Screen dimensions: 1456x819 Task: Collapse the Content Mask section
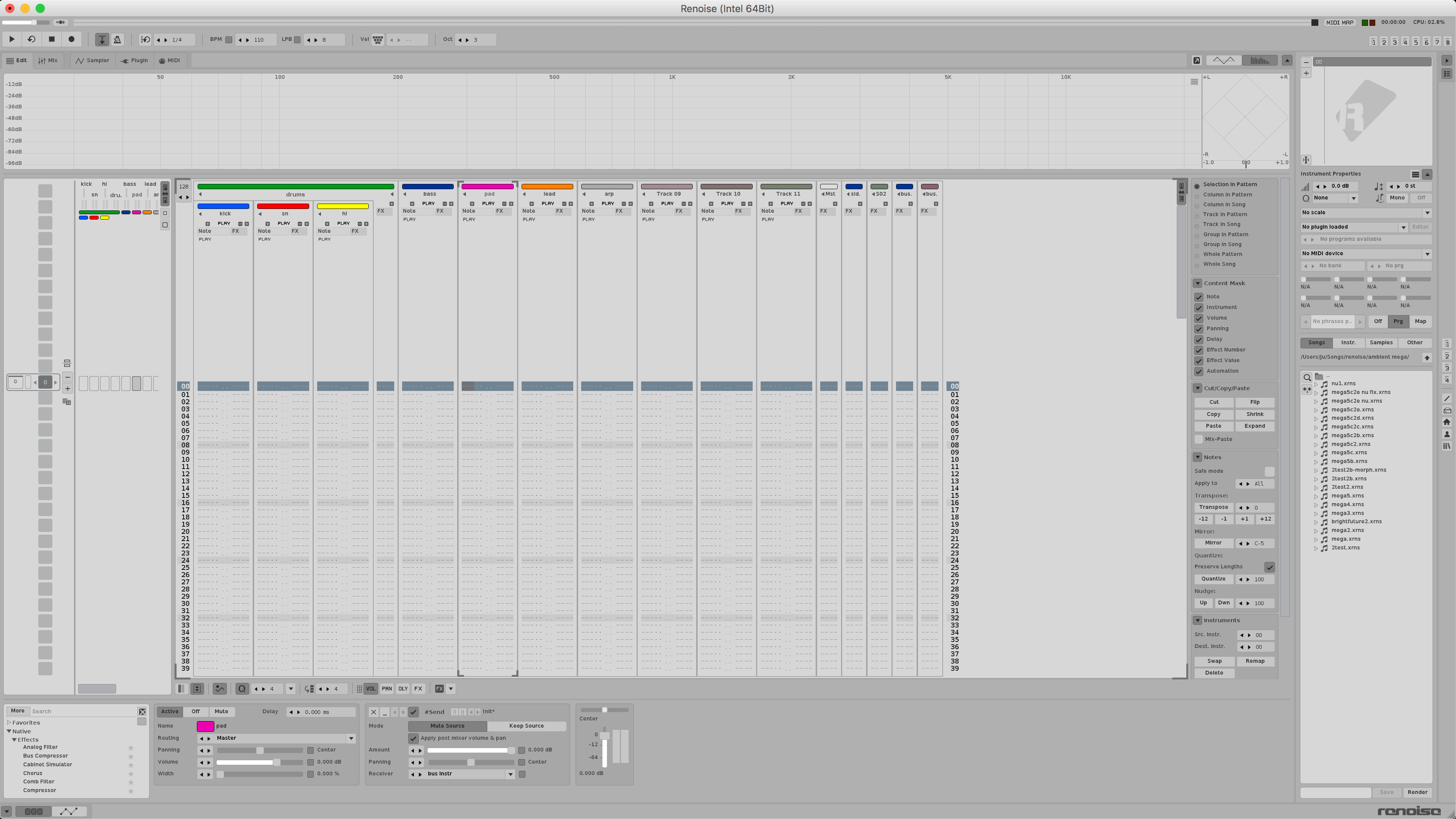(1197, 283)
